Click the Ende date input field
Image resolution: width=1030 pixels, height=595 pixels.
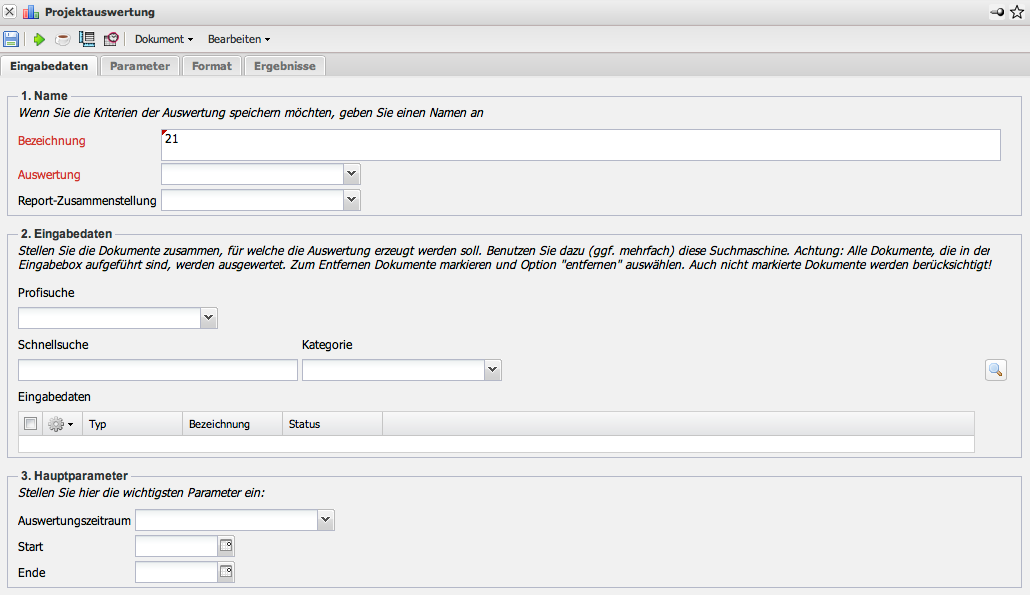tap(177, 572)
